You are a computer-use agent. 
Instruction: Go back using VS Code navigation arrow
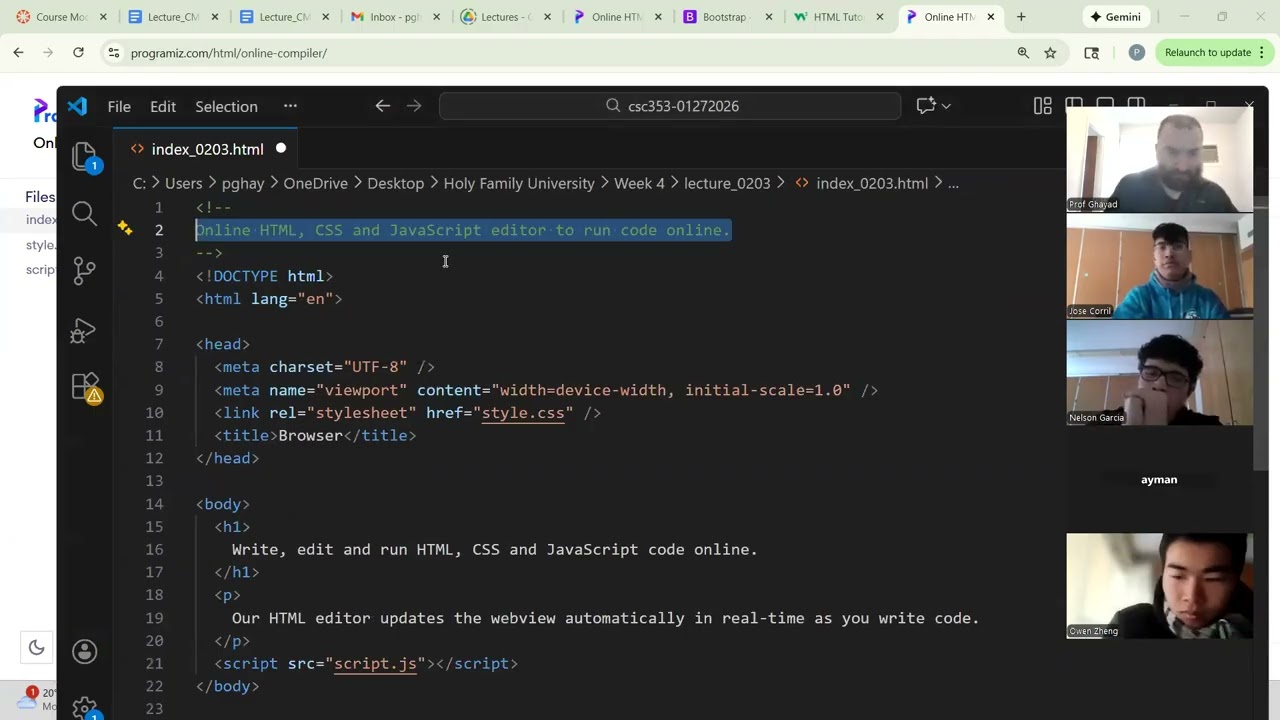382,106
